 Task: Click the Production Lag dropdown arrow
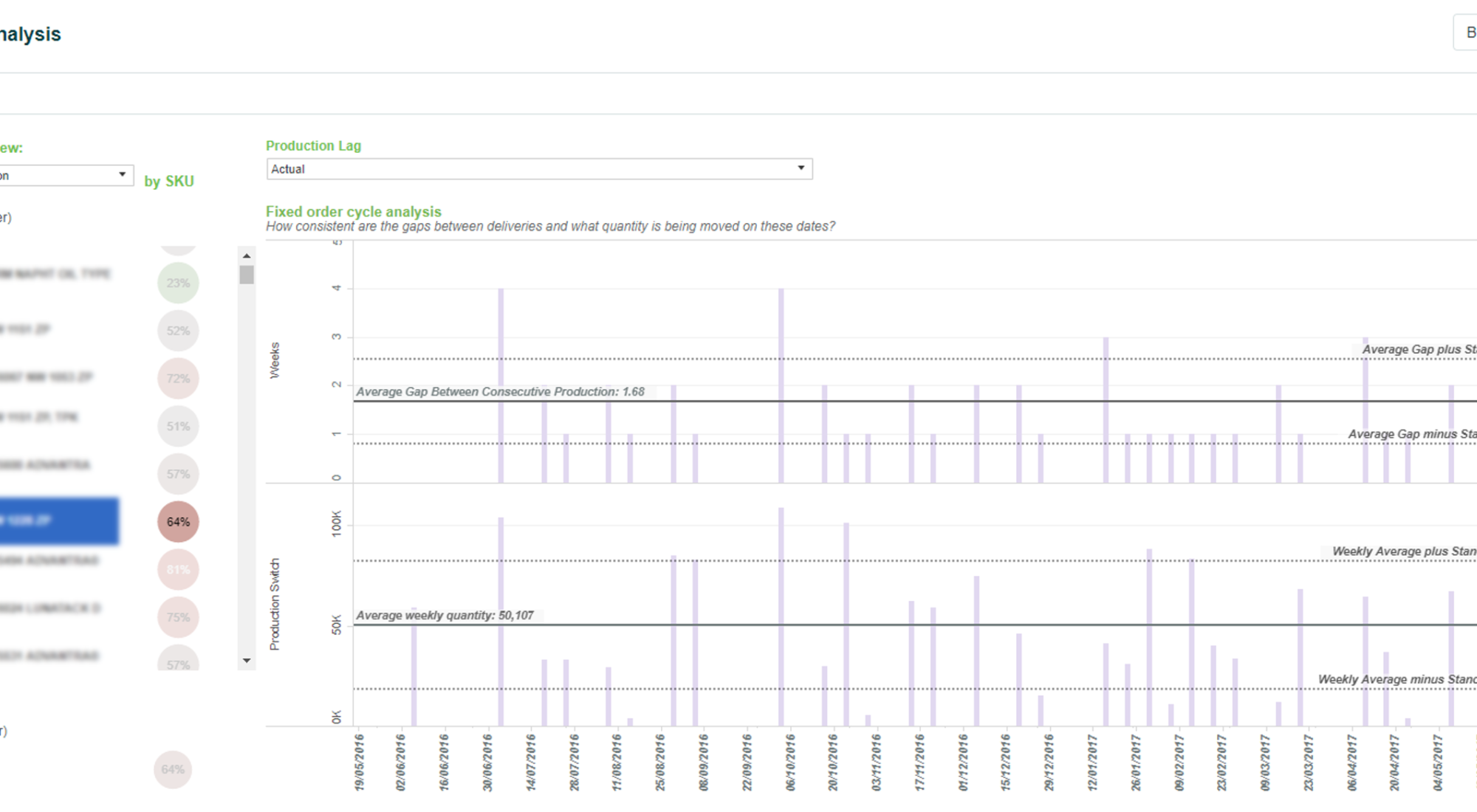802,169
